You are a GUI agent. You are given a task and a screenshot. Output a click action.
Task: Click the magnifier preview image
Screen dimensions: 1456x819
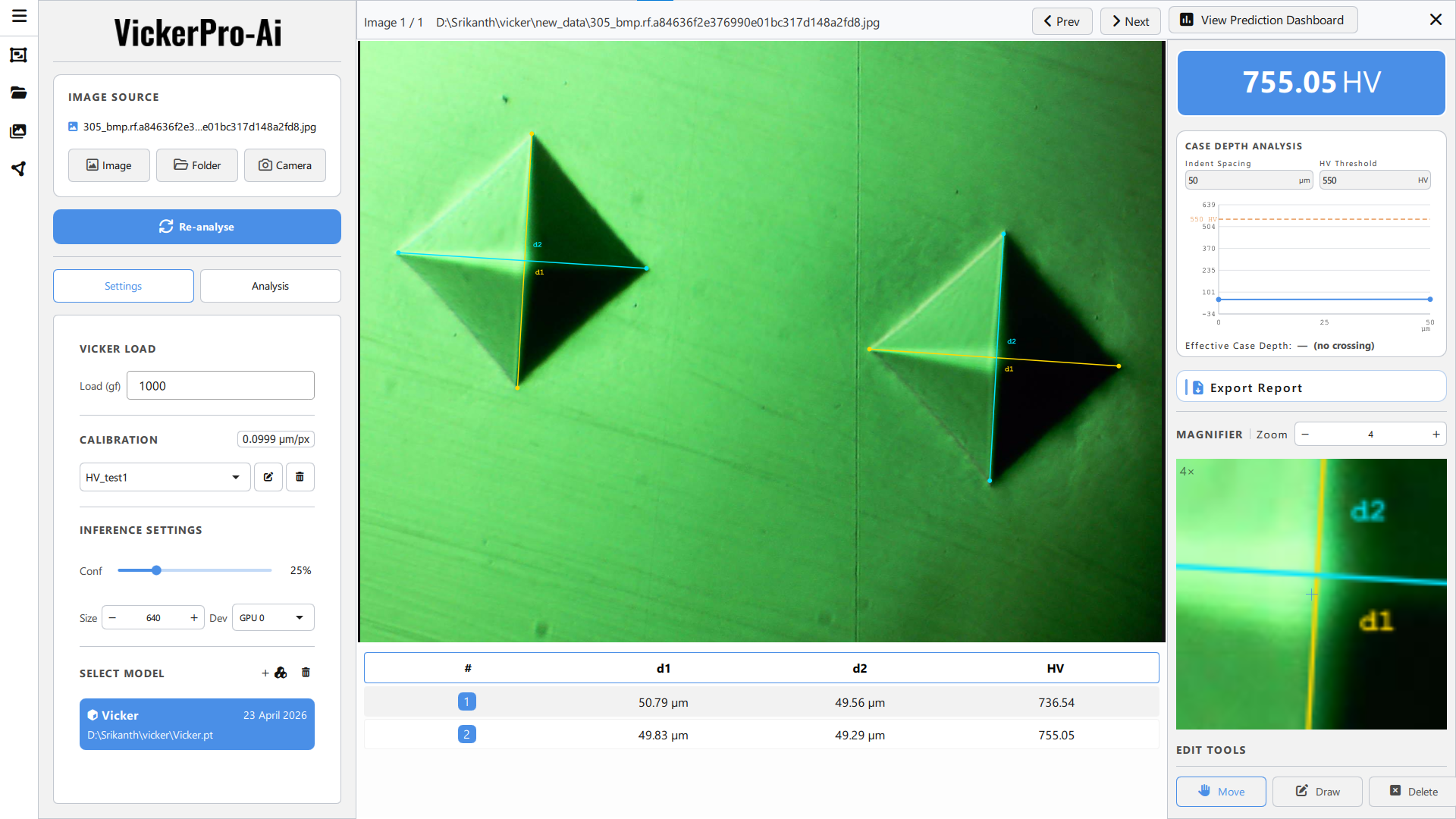click(x=1311, y=594)
